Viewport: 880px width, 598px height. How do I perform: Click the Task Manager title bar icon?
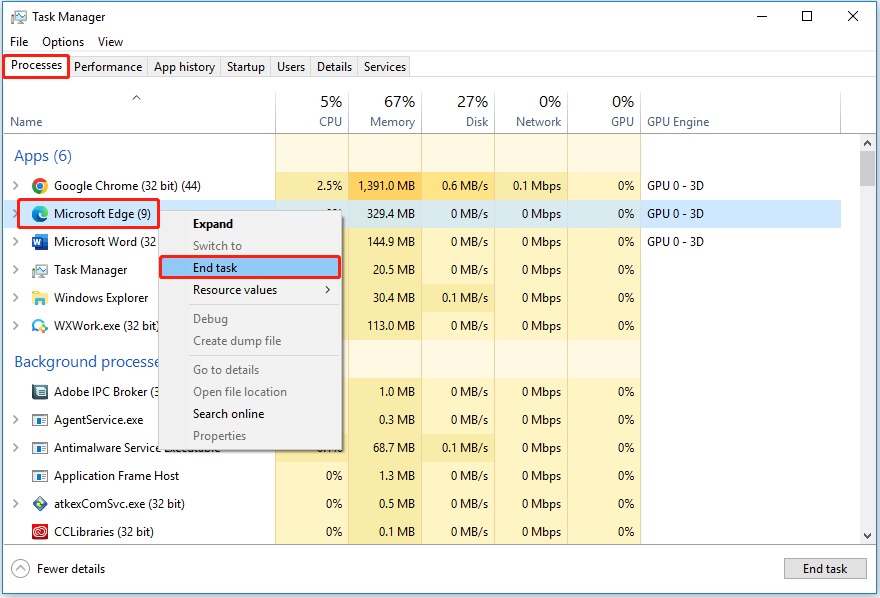pyautogui.click(x=19, y=17)
